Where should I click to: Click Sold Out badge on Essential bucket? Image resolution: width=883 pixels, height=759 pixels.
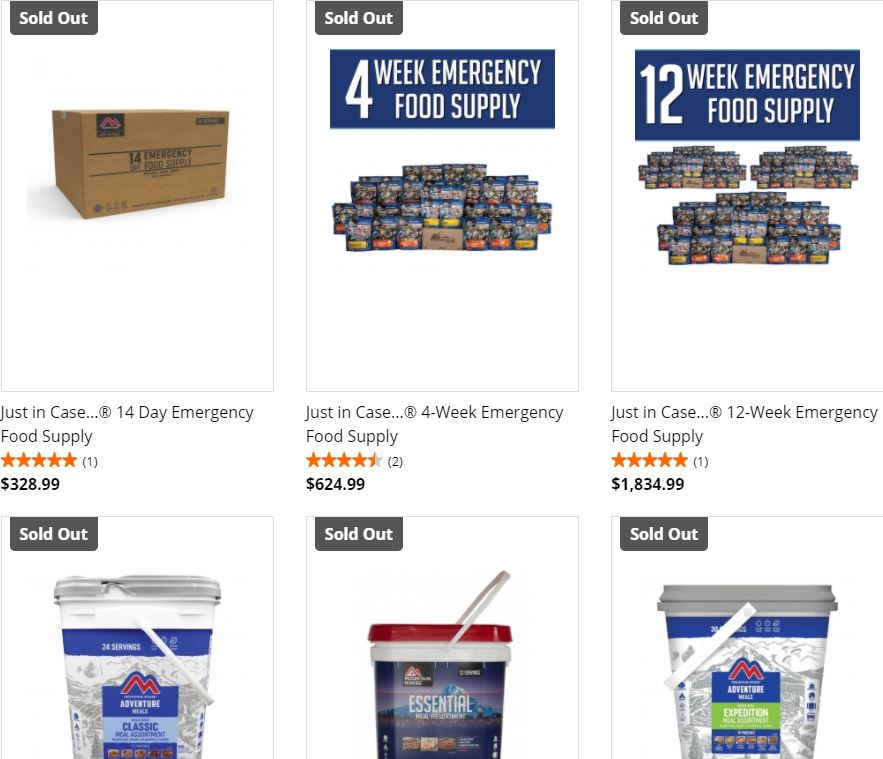tap(359, 534)
